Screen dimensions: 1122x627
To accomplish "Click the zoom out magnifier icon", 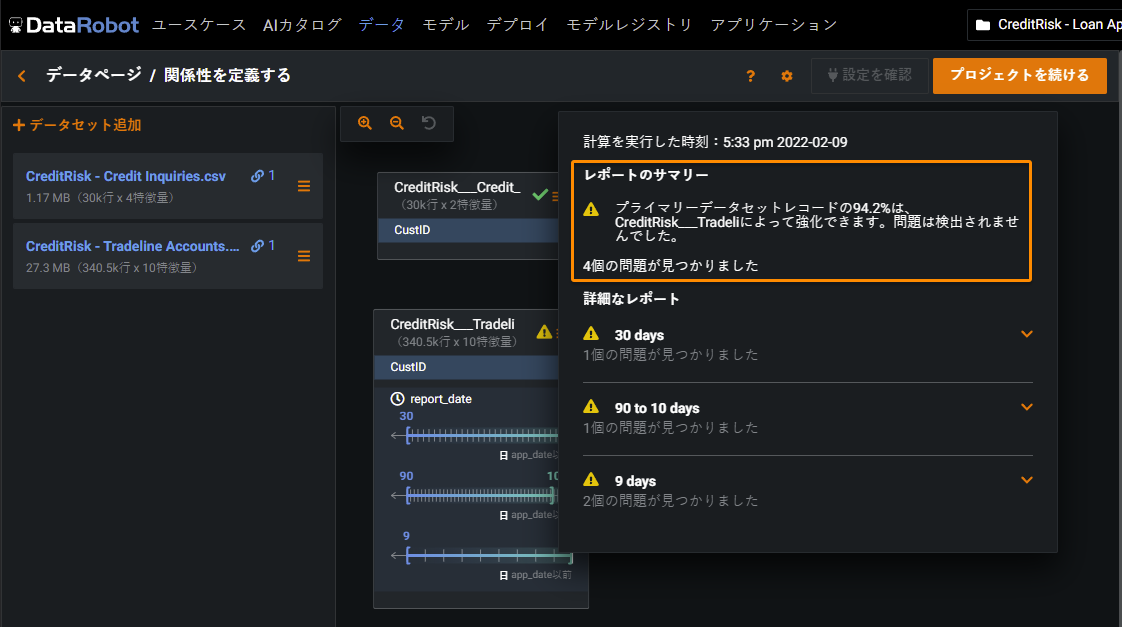I will tap(397, 123).
